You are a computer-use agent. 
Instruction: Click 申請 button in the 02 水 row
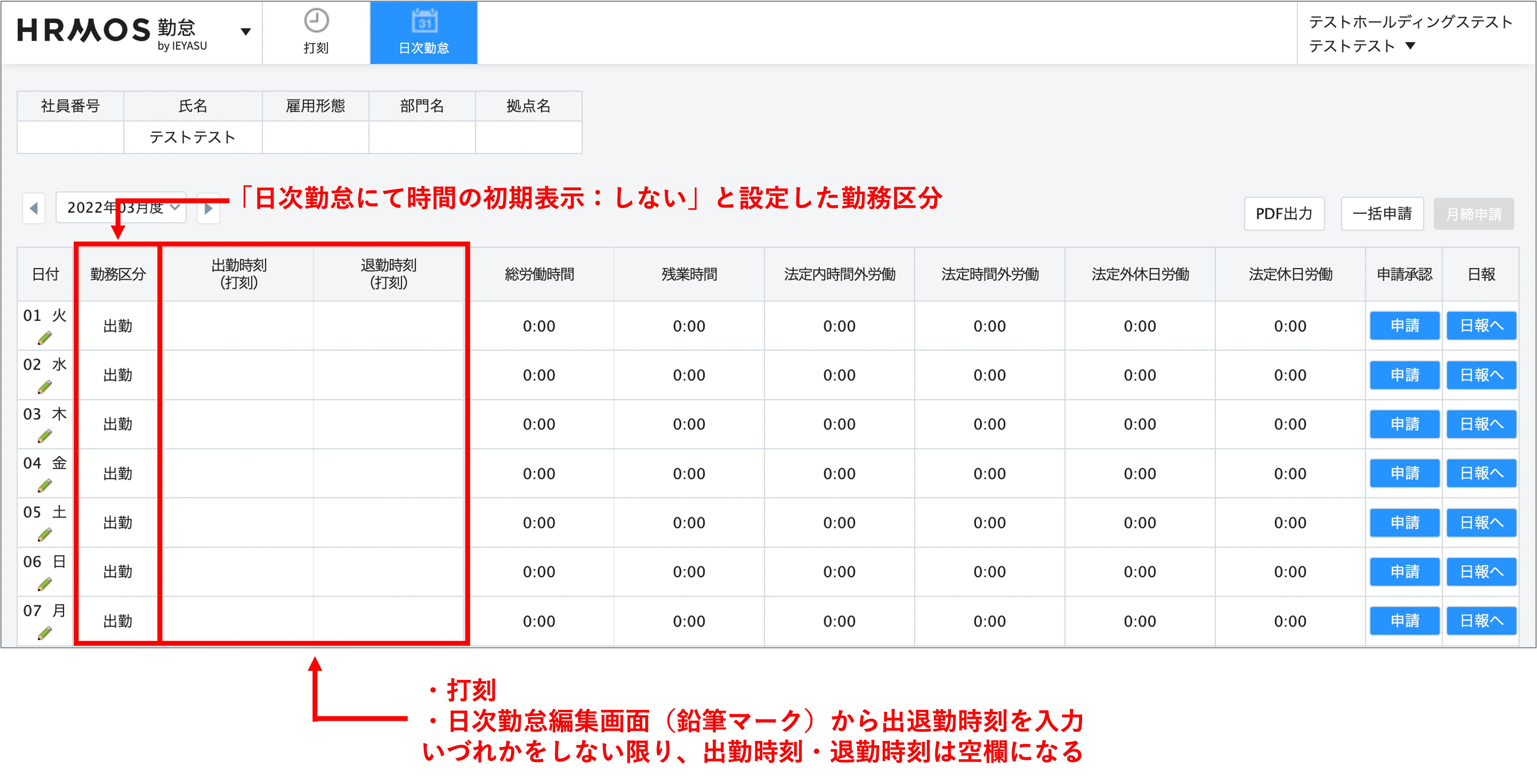click(x=1405, y=375)
